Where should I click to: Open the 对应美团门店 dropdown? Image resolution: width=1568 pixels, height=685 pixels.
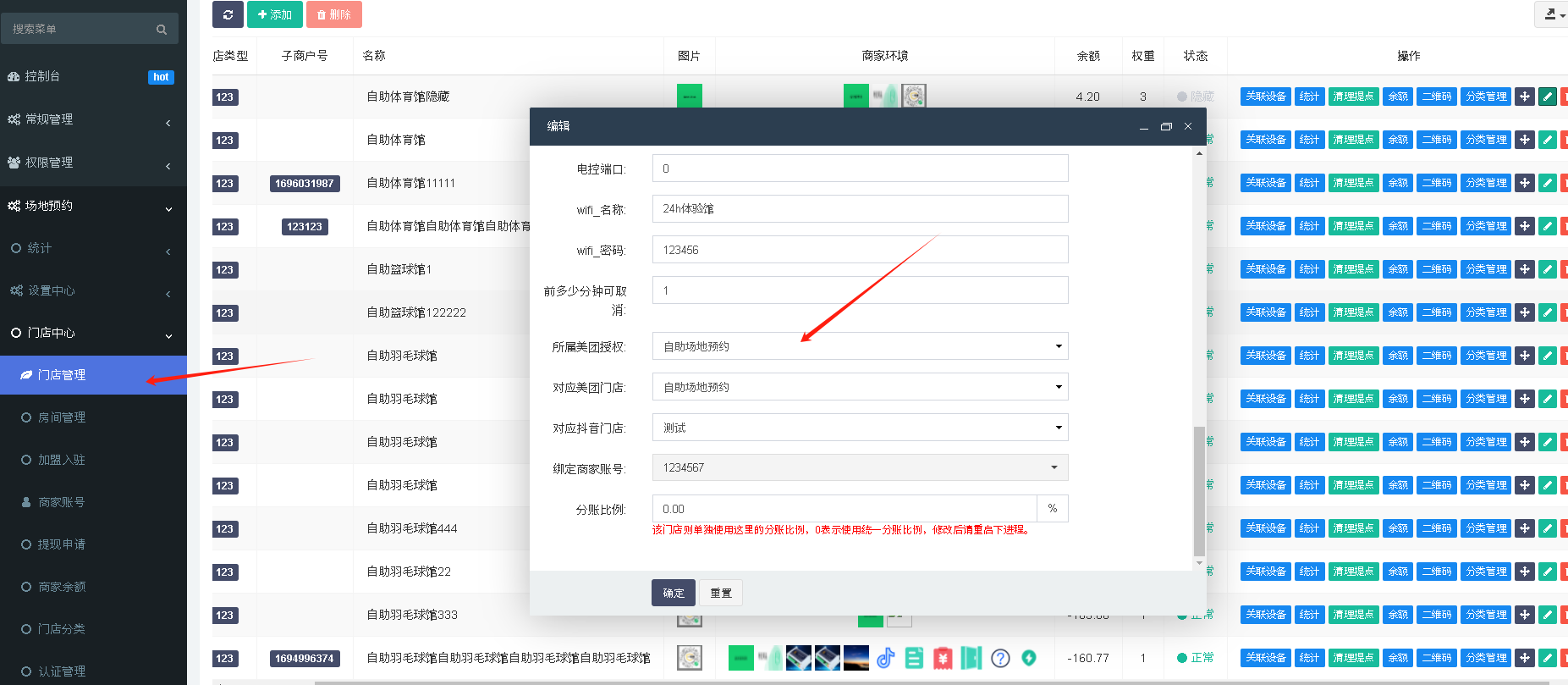click(x=860, y=387)
